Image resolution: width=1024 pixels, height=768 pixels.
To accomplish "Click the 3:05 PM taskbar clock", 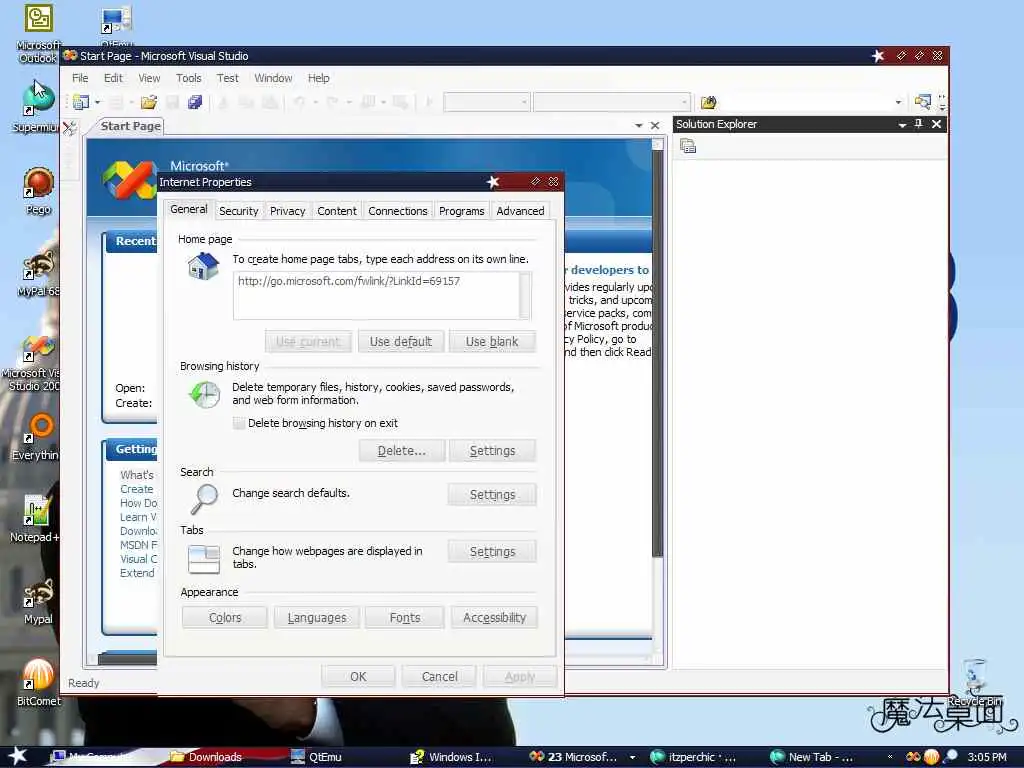I will point(987,757).
